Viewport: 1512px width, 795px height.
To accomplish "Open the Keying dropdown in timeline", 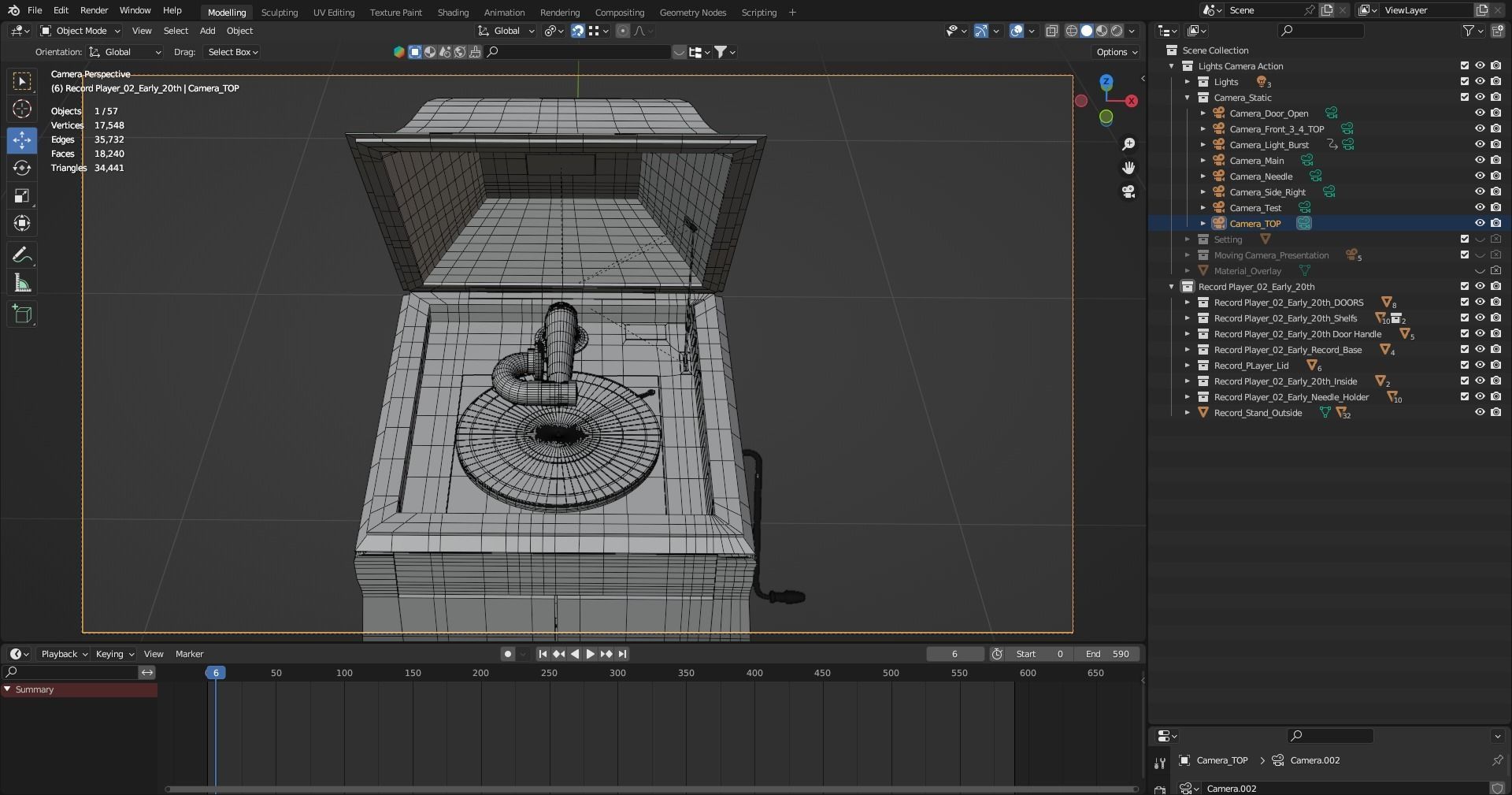I will [x=115, y=654].
